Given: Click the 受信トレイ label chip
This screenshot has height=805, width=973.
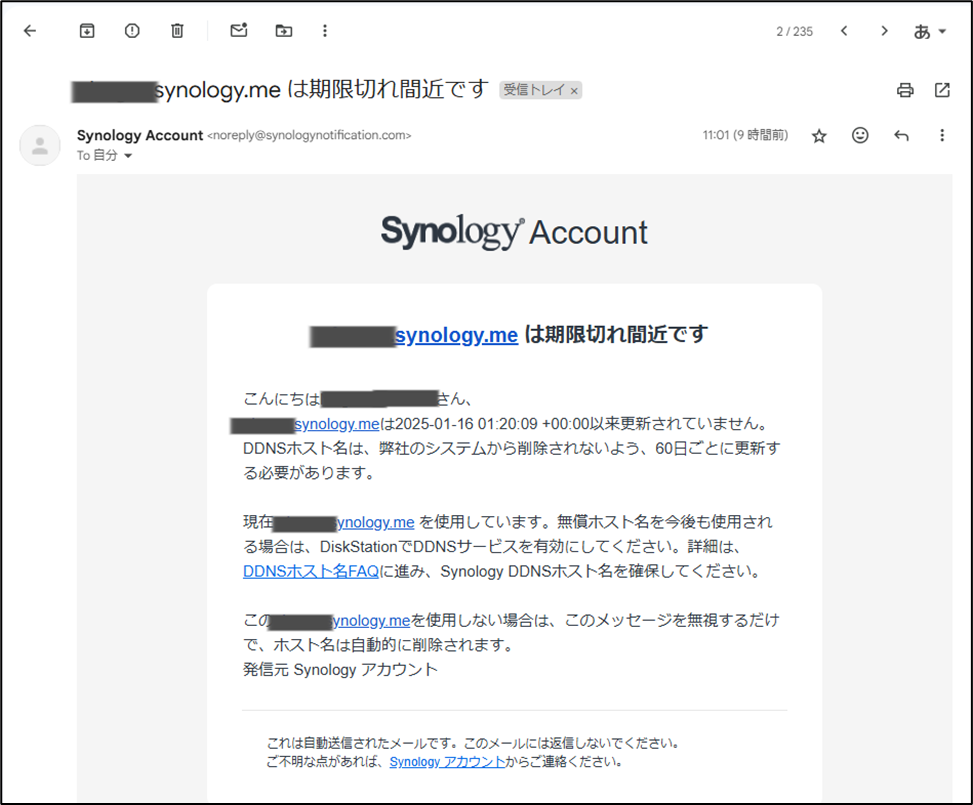Looking at the screenshot, I should click(534, 90).
